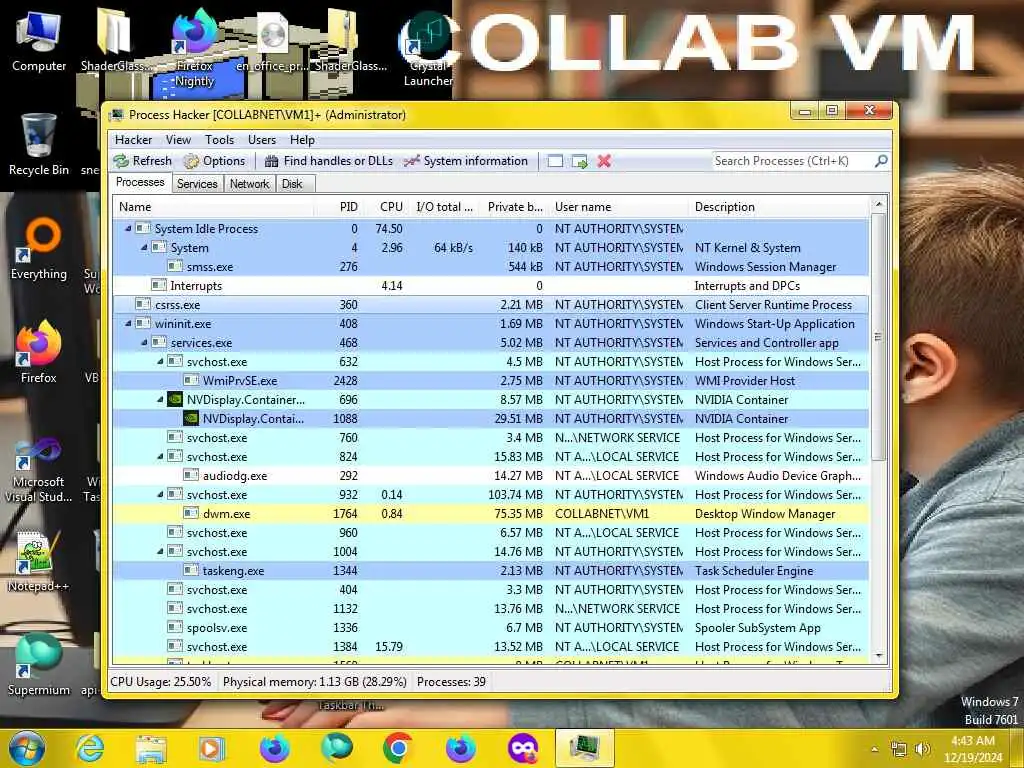Select the spoolsv.exe process row
The image size is (1024, 768).
point(490,628)
